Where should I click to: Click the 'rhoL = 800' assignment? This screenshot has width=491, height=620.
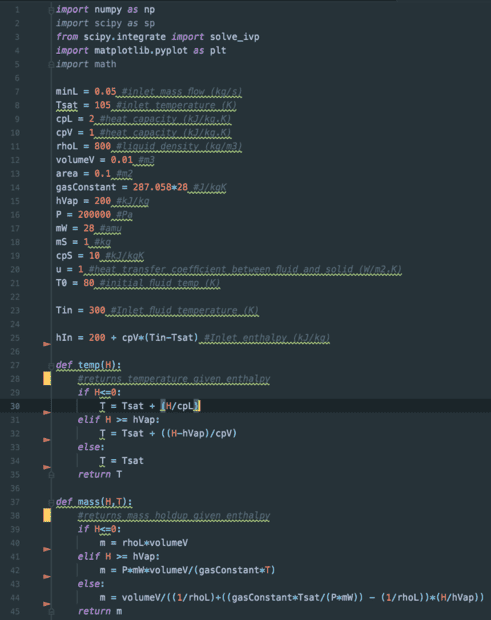pos(83,146)
